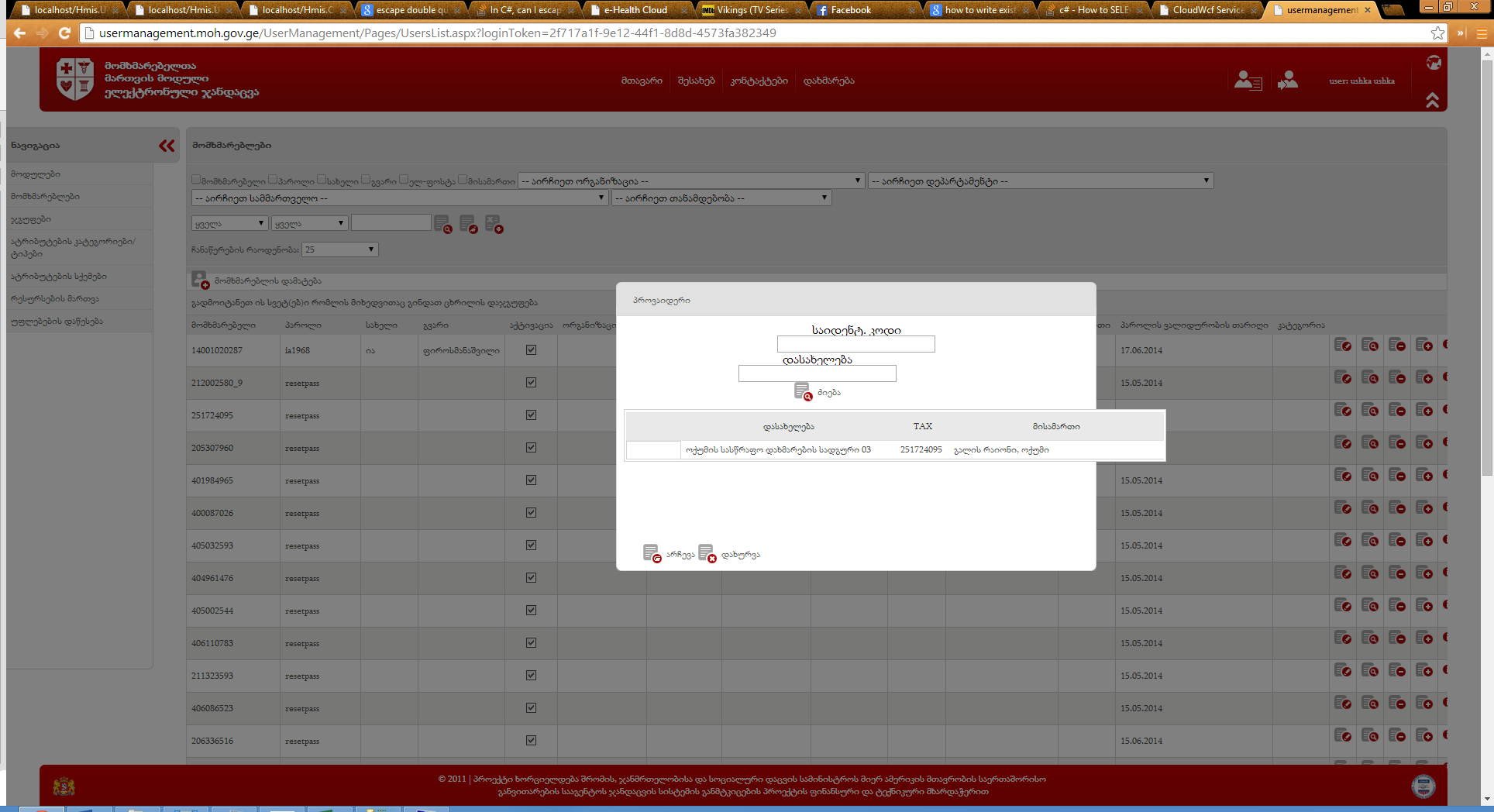Open the აირჩიეთ თანამდებობა dropdown
Screen dimensions: 1494x812
(721, 198)
